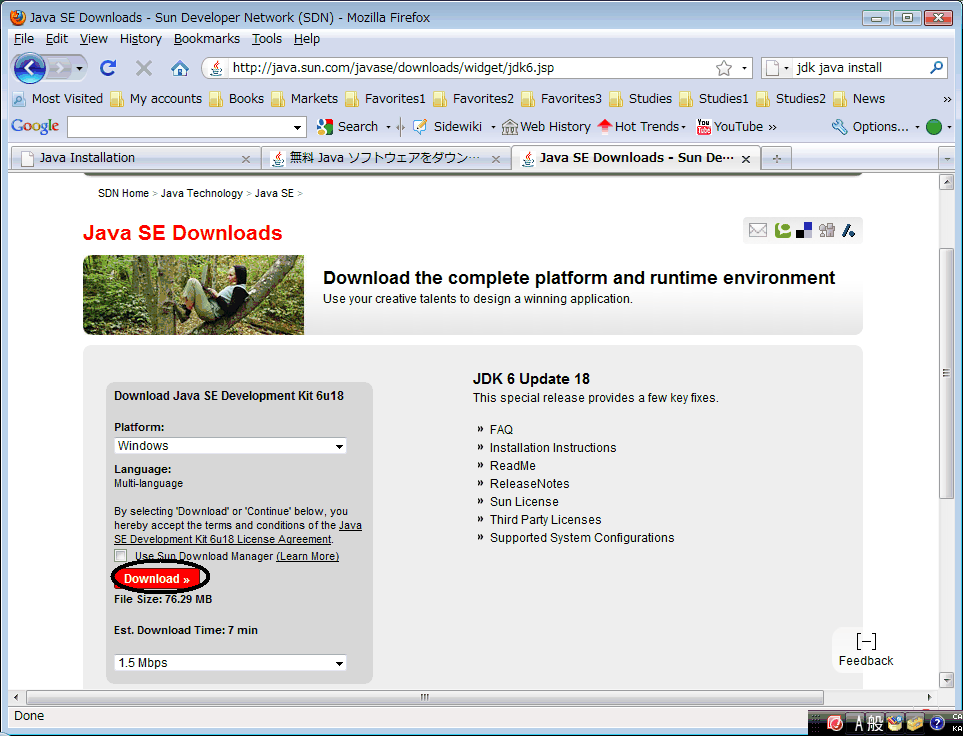Viewport: 963px width, 736px height.
Task: Click the horizontal scrollbar thumb
Action: [424, 697]
